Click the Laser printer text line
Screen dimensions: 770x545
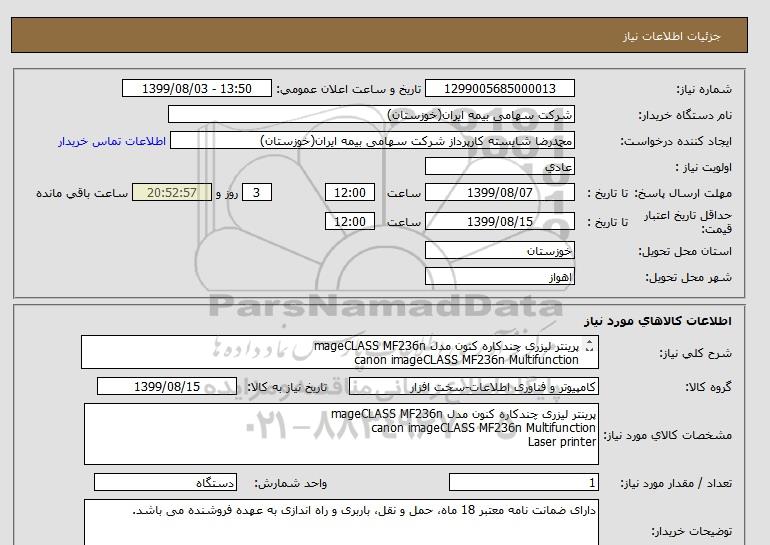coord(562,442)
